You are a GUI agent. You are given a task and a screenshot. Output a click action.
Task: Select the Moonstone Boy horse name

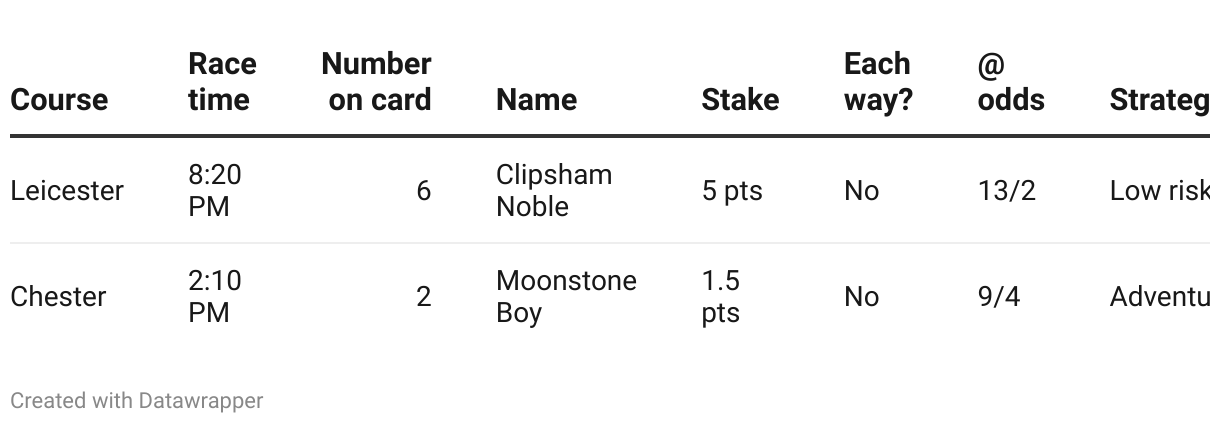click(x=566, y=297)
